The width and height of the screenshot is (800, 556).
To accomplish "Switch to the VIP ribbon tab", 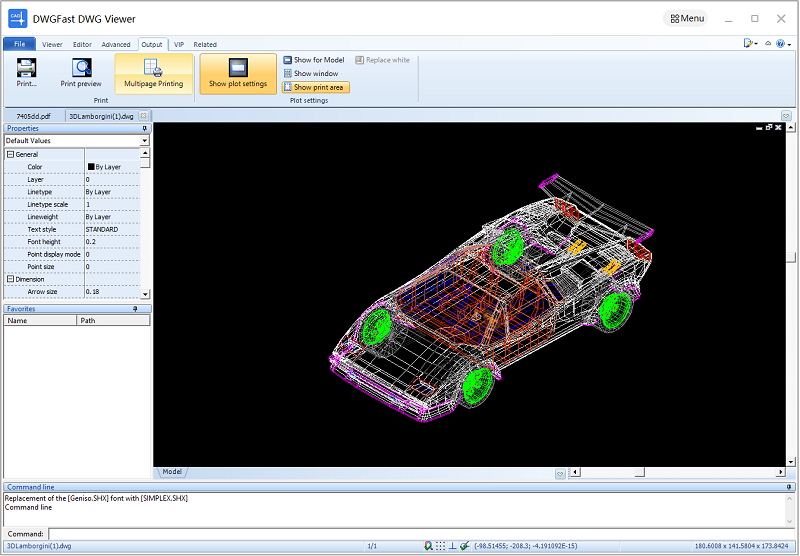I will 179,44.
